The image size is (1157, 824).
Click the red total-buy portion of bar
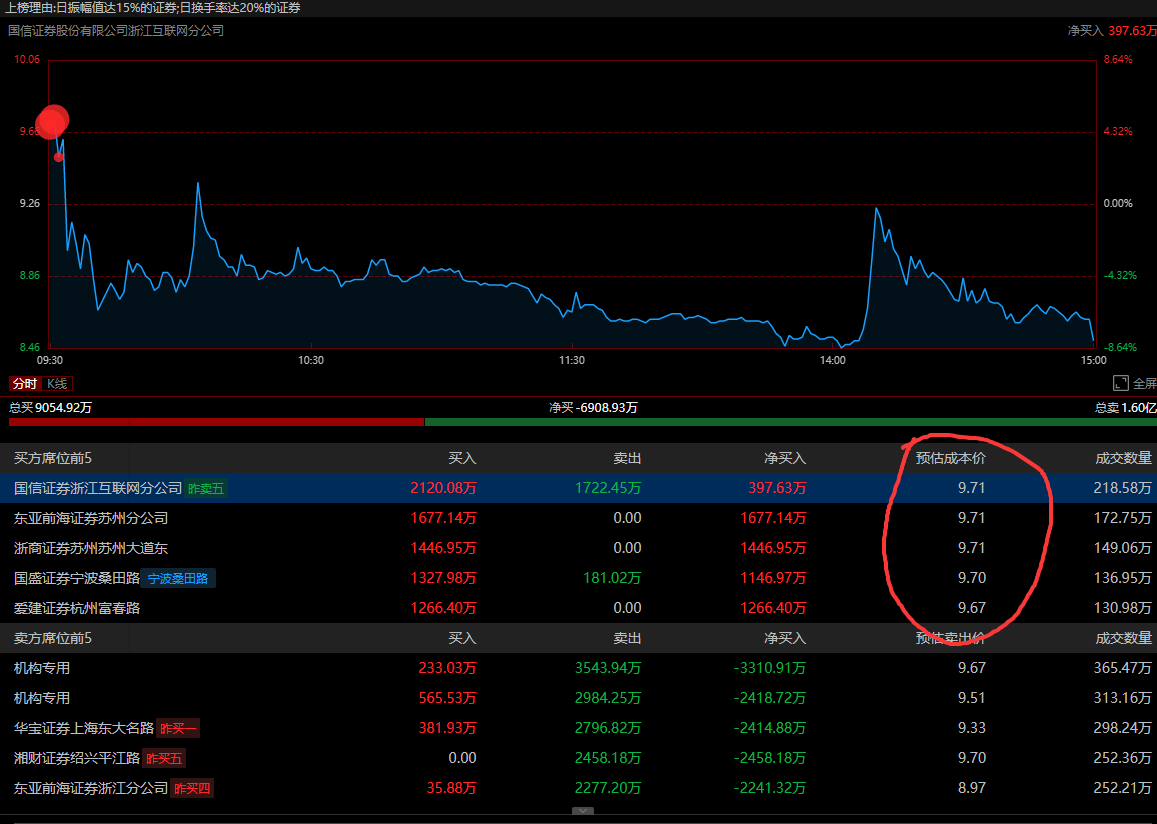tap(215, 422)
